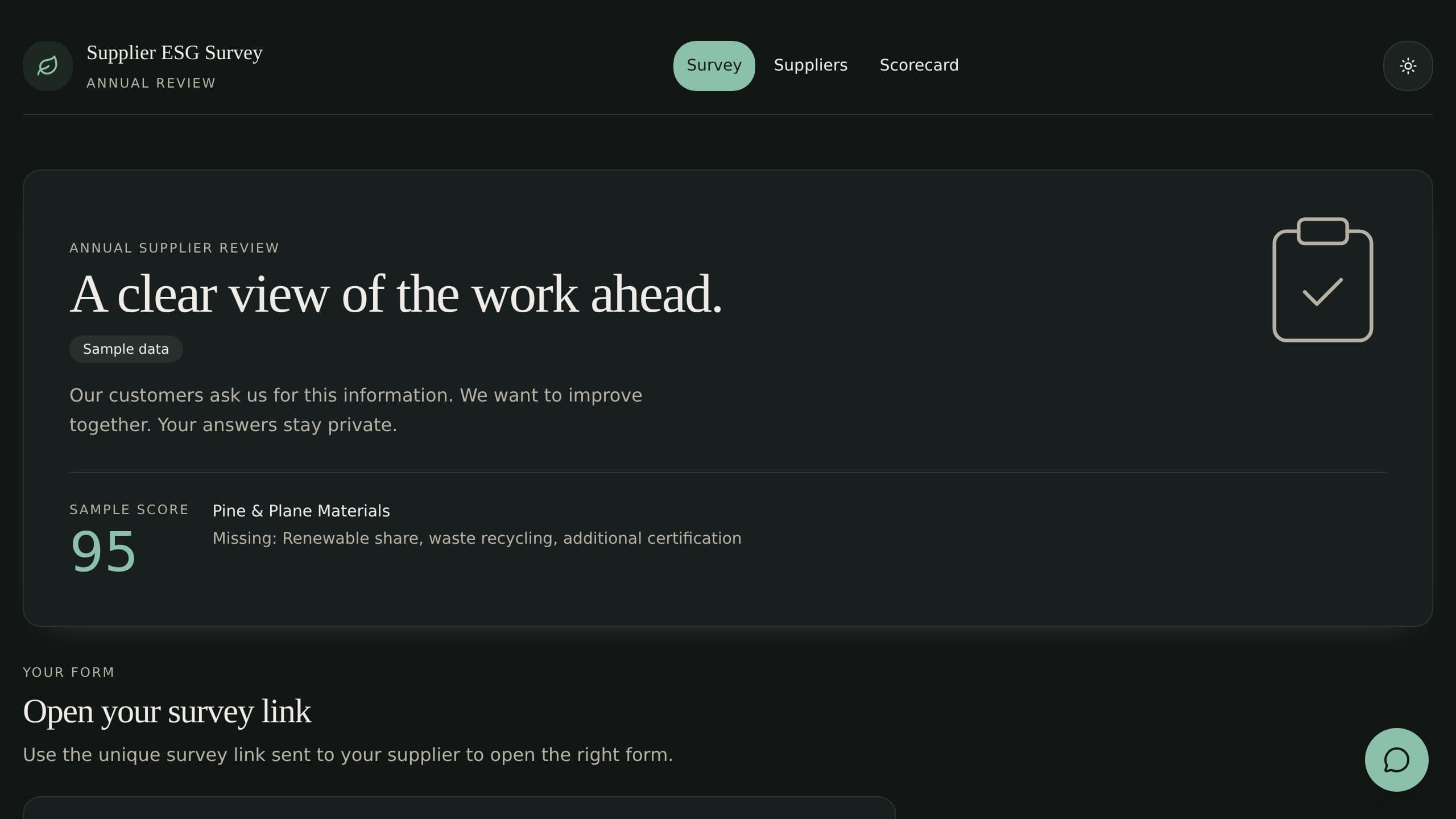Click the leaf logo icon

(x=48, y=66)
